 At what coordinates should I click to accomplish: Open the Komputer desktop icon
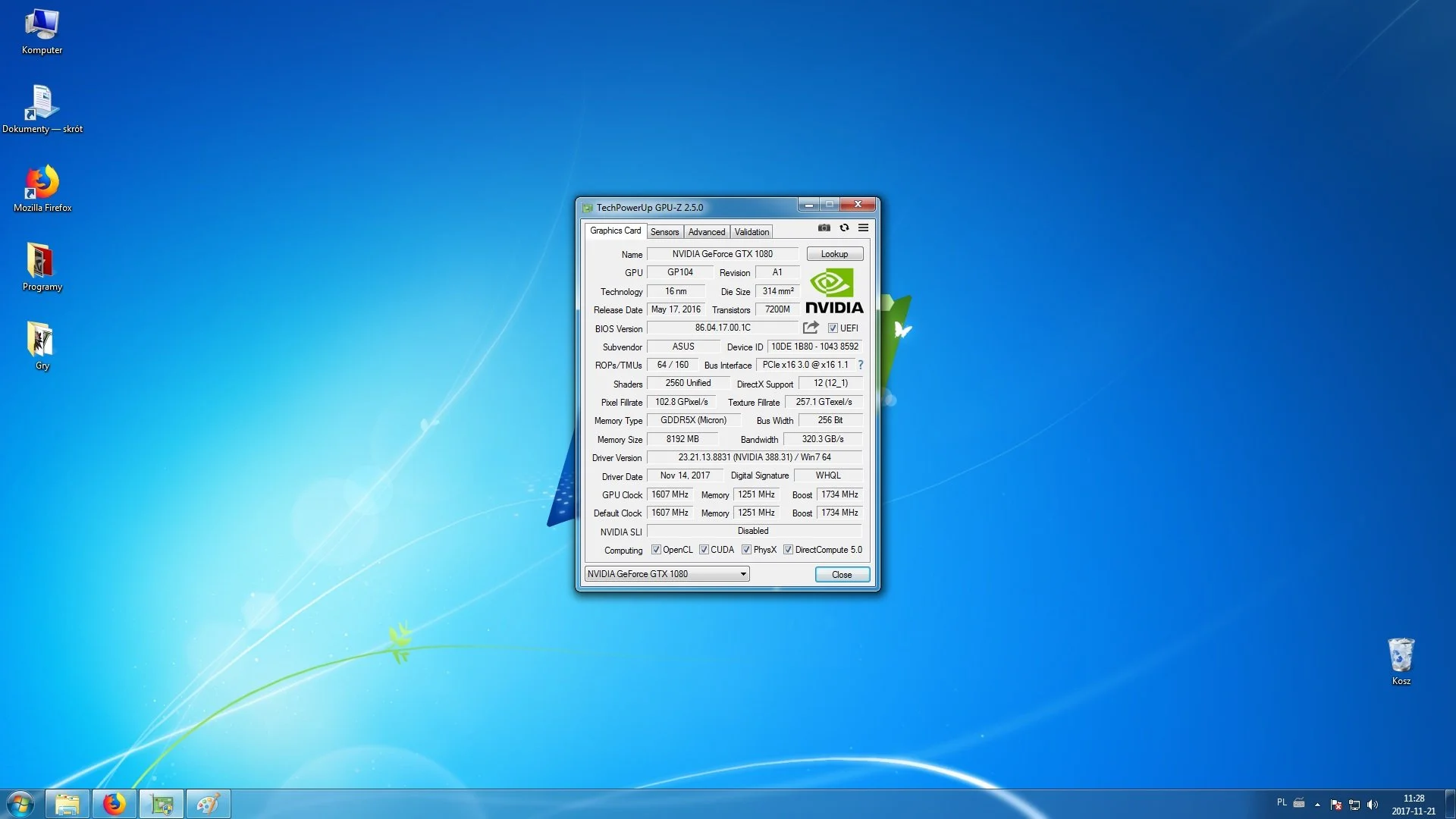42,32
